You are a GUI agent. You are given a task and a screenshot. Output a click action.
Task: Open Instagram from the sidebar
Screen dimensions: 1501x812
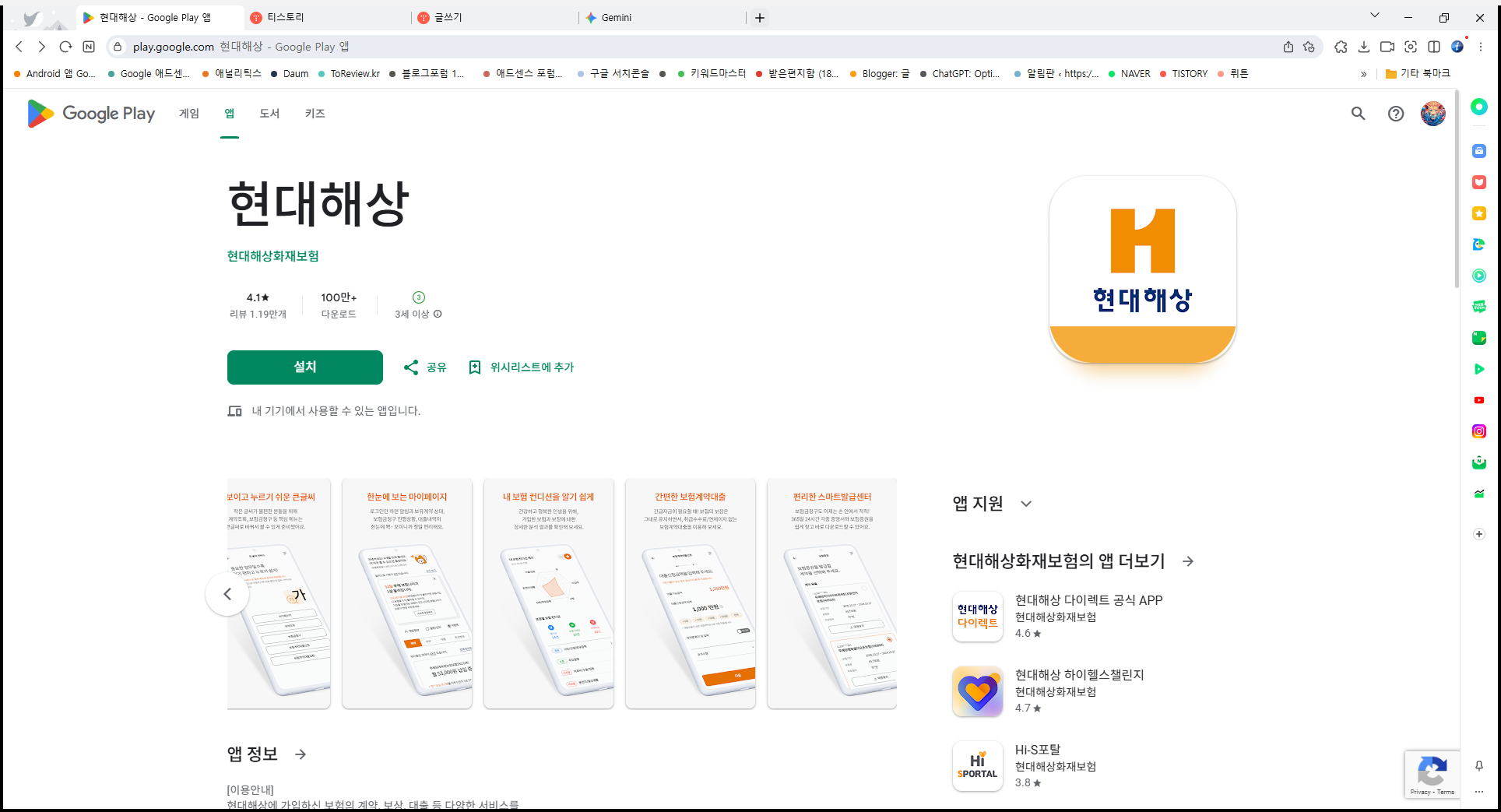pos(1478,431)
